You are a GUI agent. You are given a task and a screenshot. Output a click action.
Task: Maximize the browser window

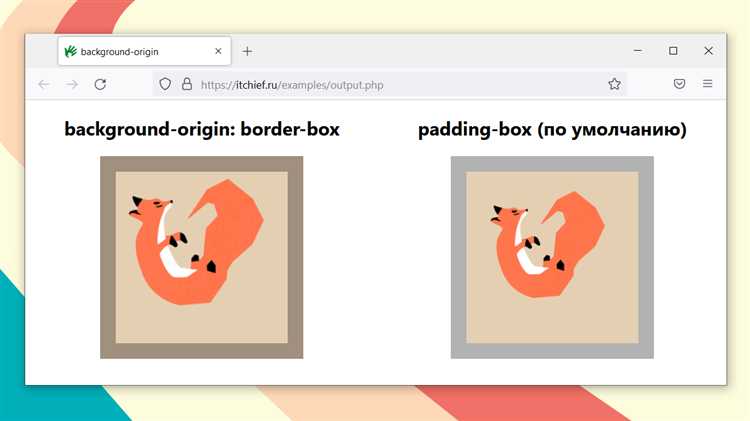coord(673,51)
